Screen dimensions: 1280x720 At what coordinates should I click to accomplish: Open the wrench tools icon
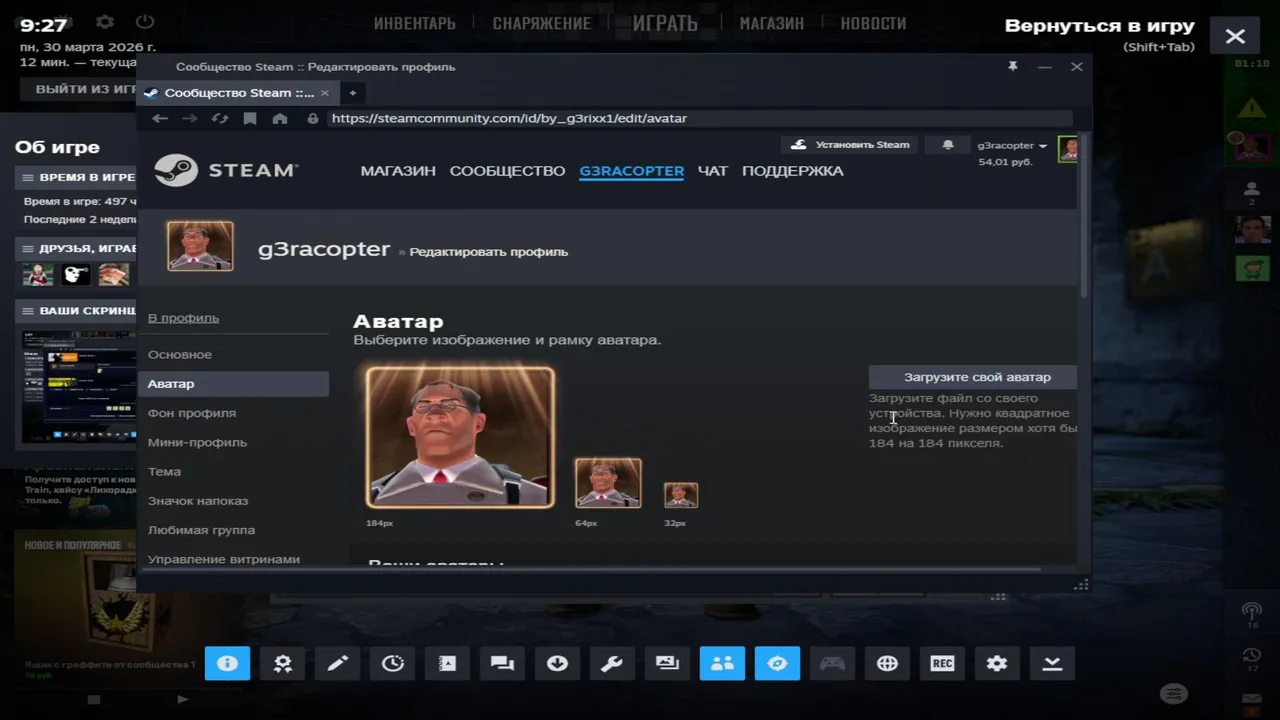612,663
